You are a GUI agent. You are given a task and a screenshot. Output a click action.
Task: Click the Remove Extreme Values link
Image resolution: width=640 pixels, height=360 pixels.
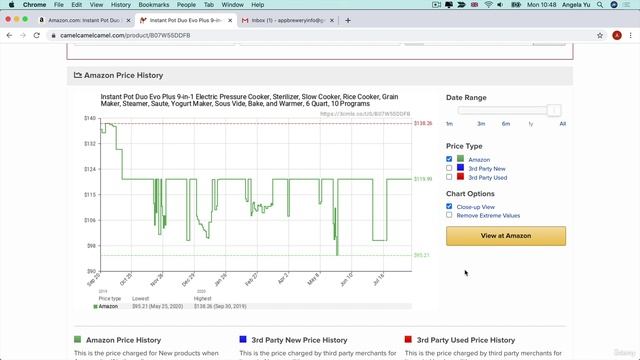click(488, 216)
